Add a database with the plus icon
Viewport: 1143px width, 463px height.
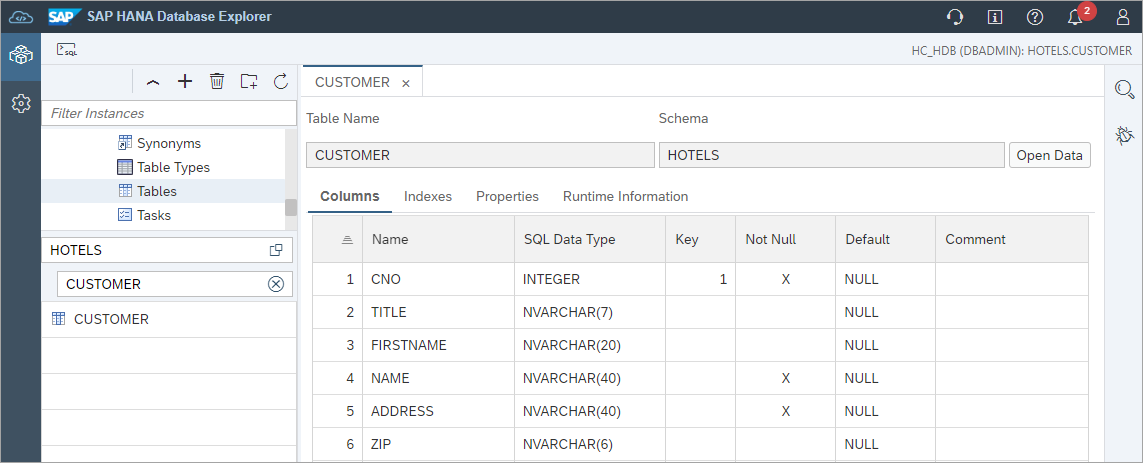pos(185,81)
